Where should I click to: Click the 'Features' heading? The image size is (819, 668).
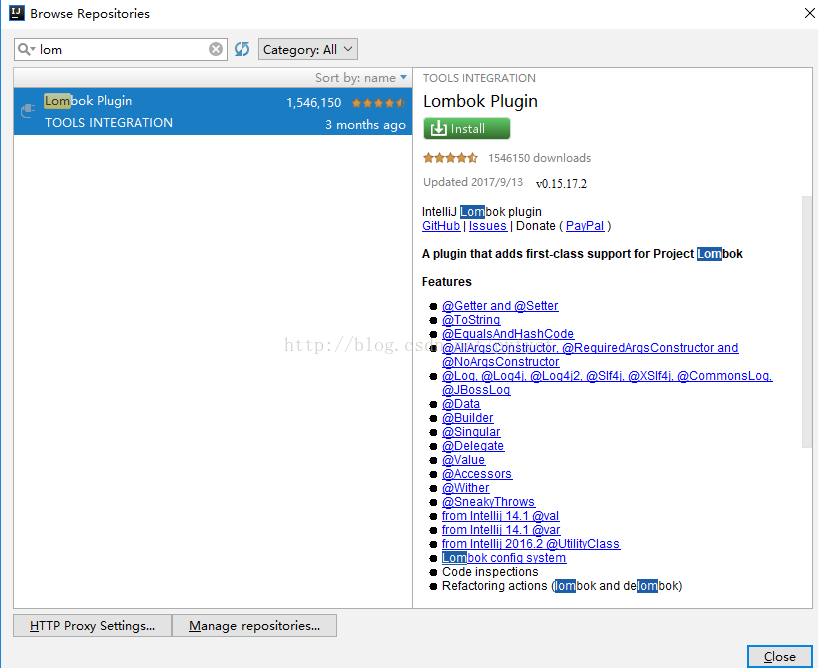447,282
